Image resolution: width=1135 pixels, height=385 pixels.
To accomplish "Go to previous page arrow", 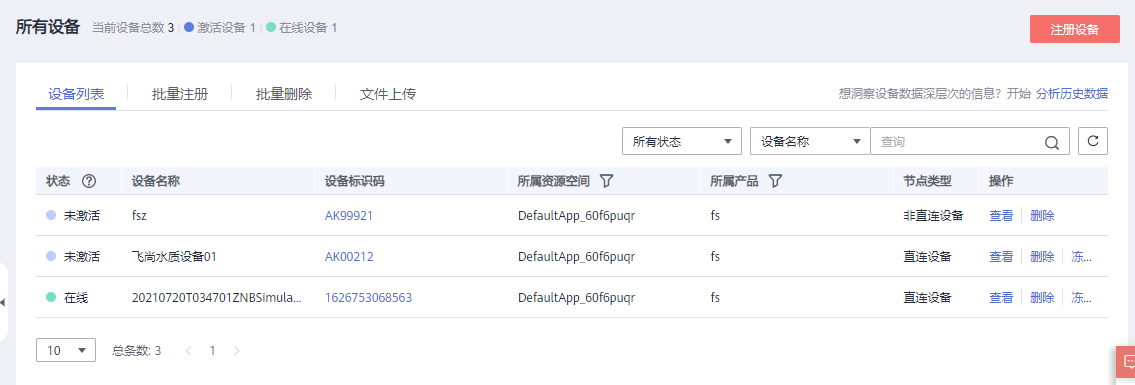I will click(189, 351).
